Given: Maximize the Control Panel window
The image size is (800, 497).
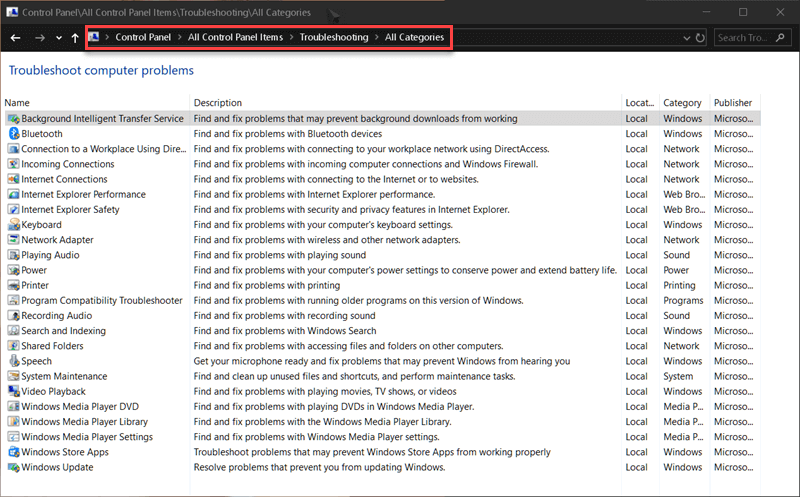Looking at the screenshot, I should (743, 12).
